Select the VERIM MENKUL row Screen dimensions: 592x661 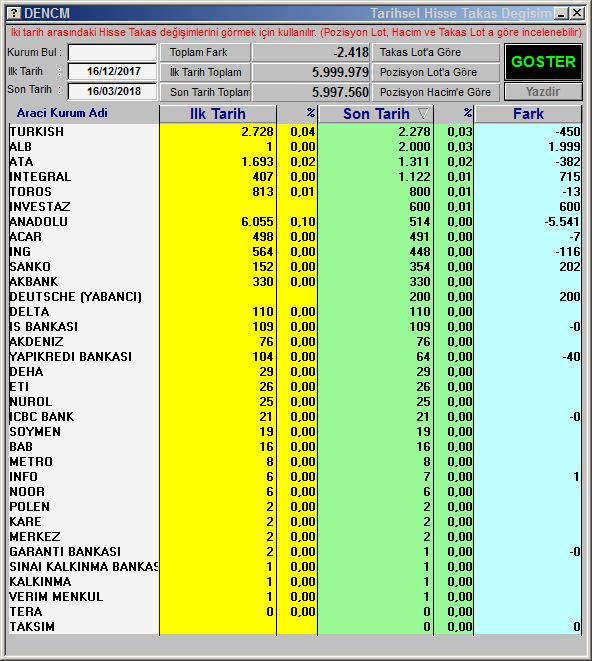295,597
